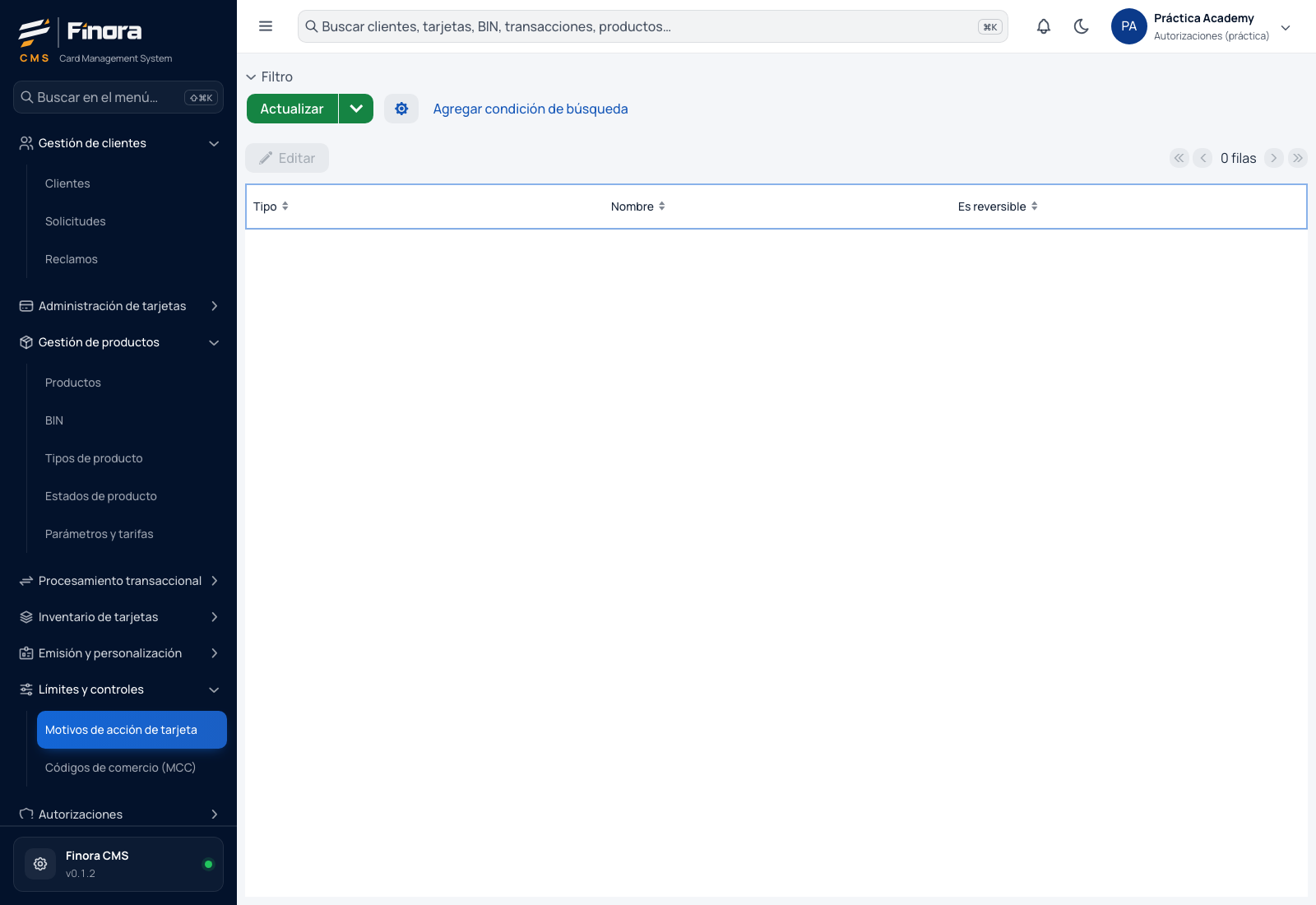This screenshot has width=1316, height=905.
Task: Go to previous page arrow
Action: tap(1202, 158)
